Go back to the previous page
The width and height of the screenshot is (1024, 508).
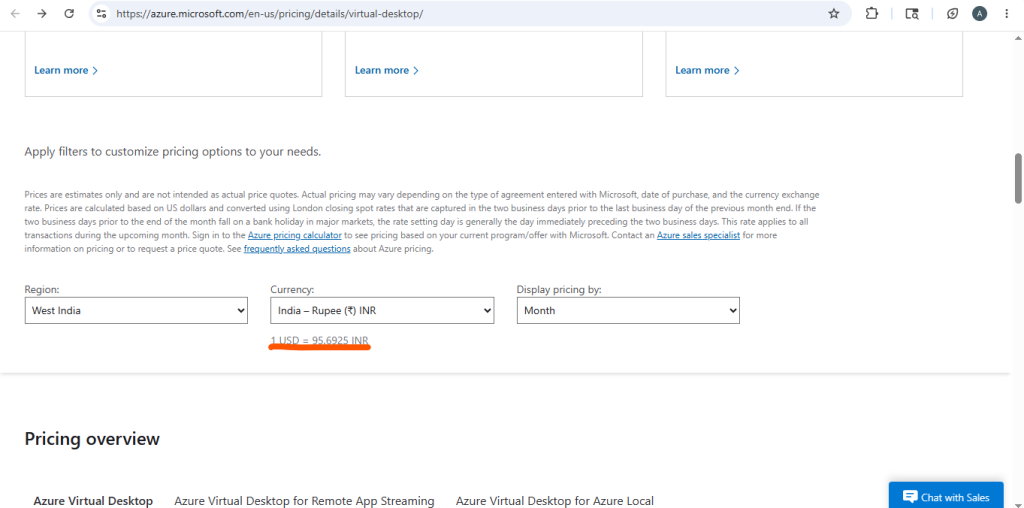15,14
